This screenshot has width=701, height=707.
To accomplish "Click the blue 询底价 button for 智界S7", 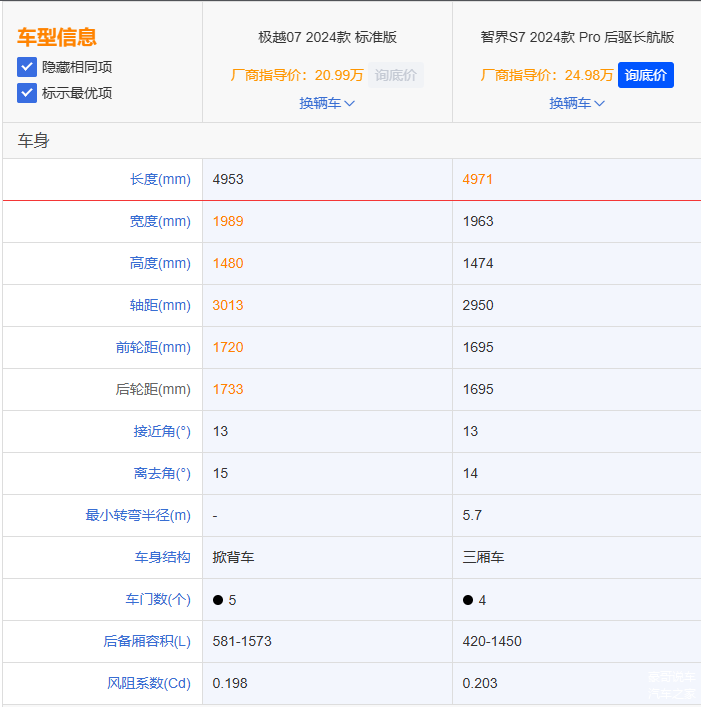I will tap(646, 75).
